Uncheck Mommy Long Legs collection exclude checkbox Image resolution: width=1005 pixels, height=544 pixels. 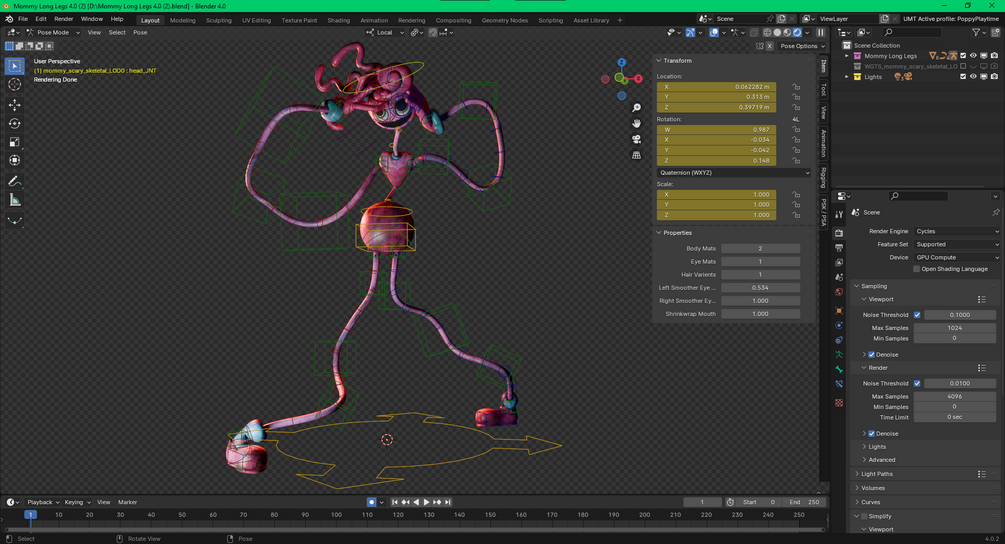(963, 56)
